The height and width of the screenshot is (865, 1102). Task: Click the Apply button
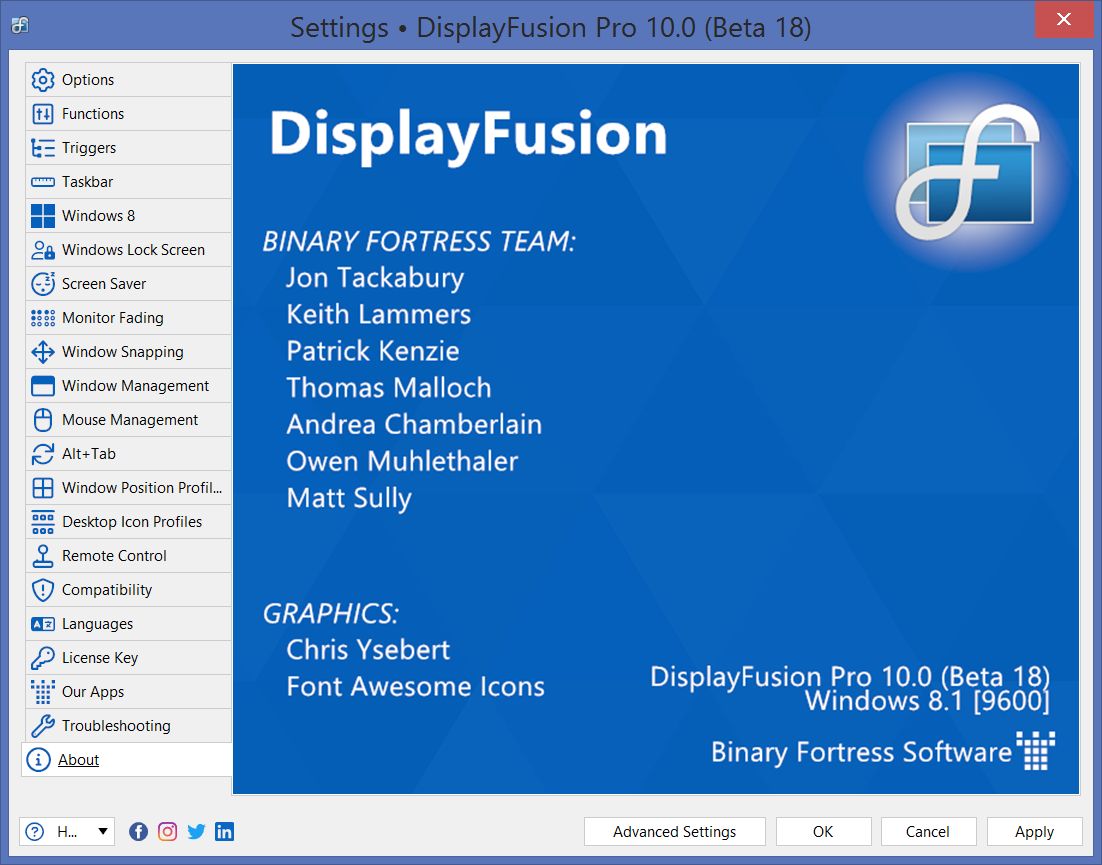tap(1034, 831)
